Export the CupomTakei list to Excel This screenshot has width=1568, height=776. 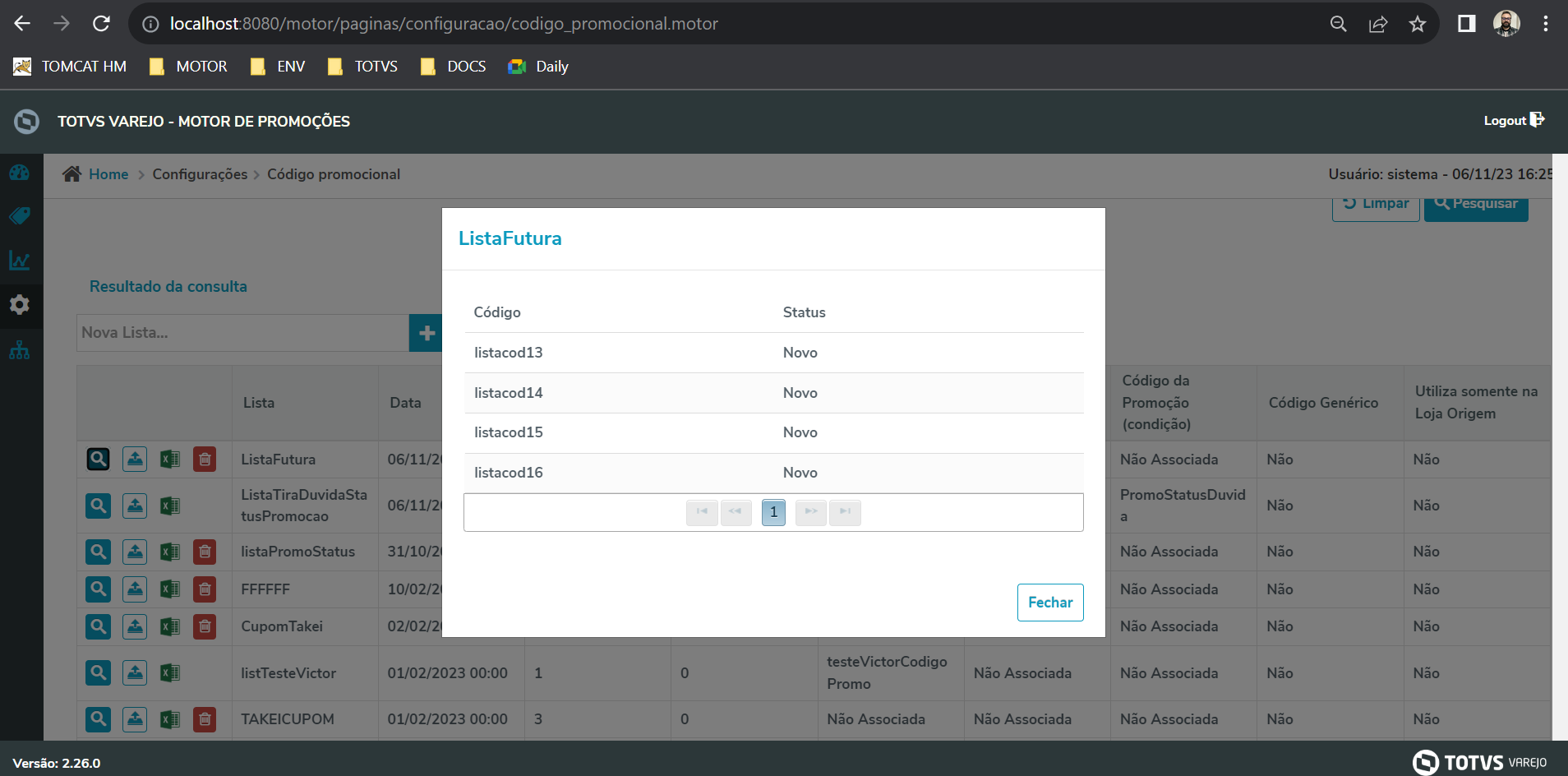click(x=170, y=626)
